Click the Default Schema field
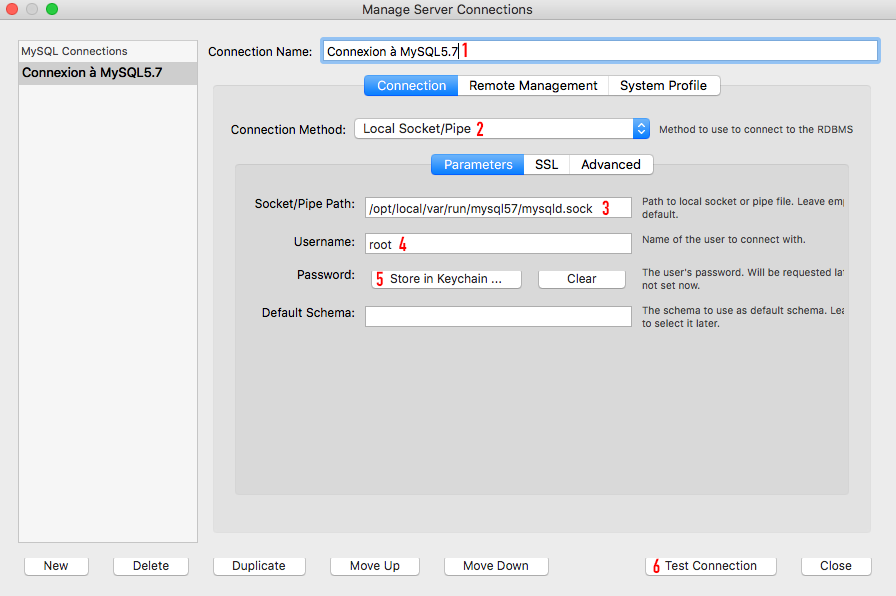The width and height of the screenshot is (896, 596). (498, 316)
